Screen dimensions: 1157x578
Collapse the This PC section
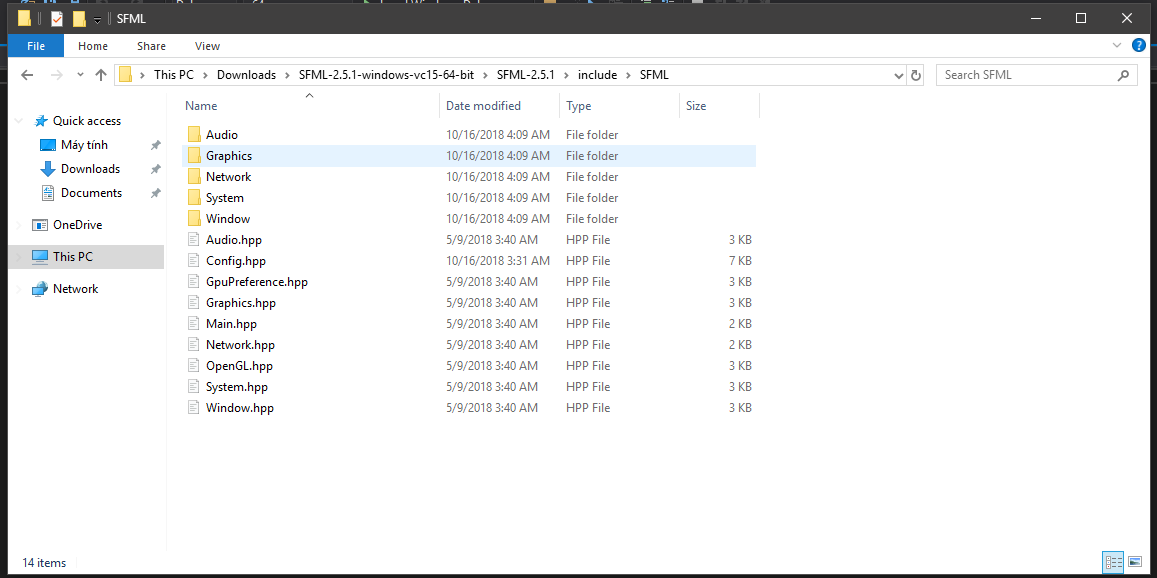(x=18, y=256)
